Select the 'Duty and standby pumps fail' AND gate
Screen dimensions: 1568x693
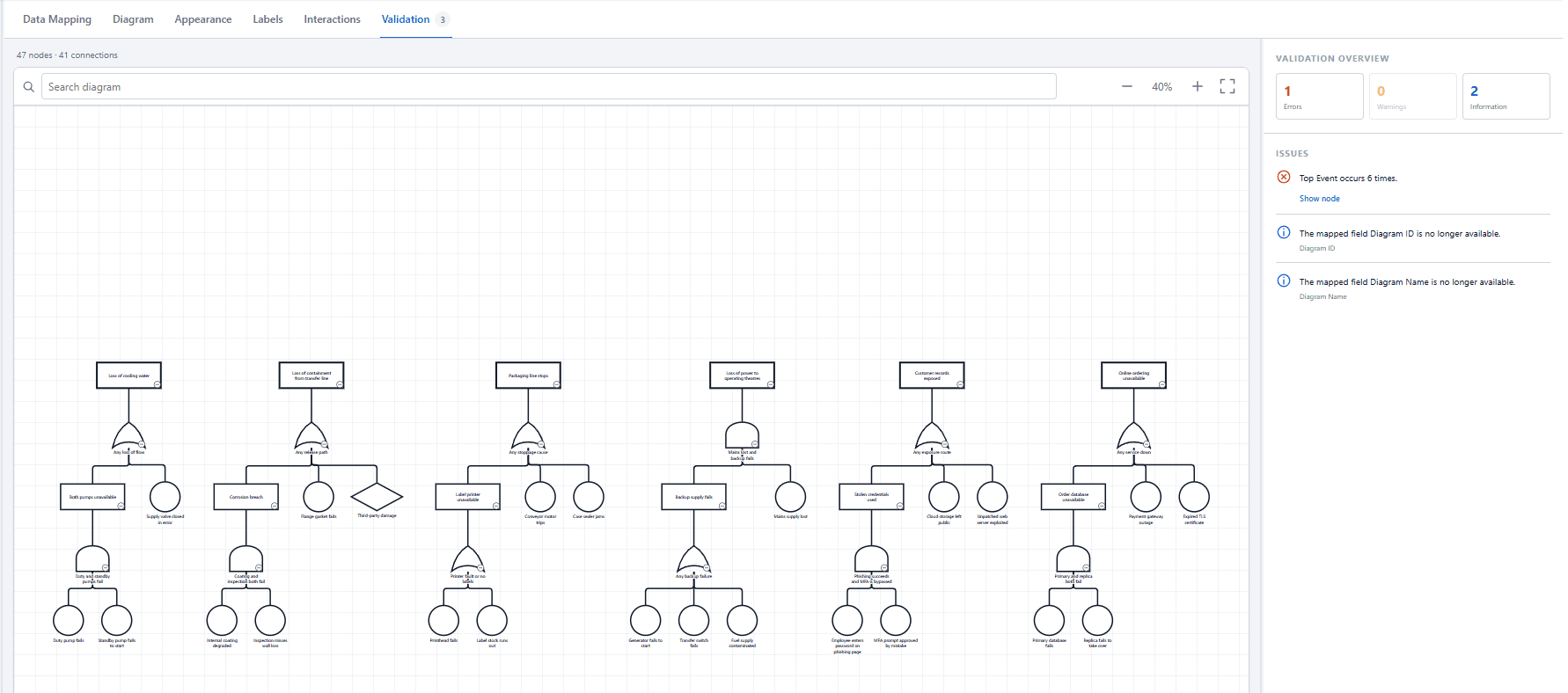pos(92,559)
